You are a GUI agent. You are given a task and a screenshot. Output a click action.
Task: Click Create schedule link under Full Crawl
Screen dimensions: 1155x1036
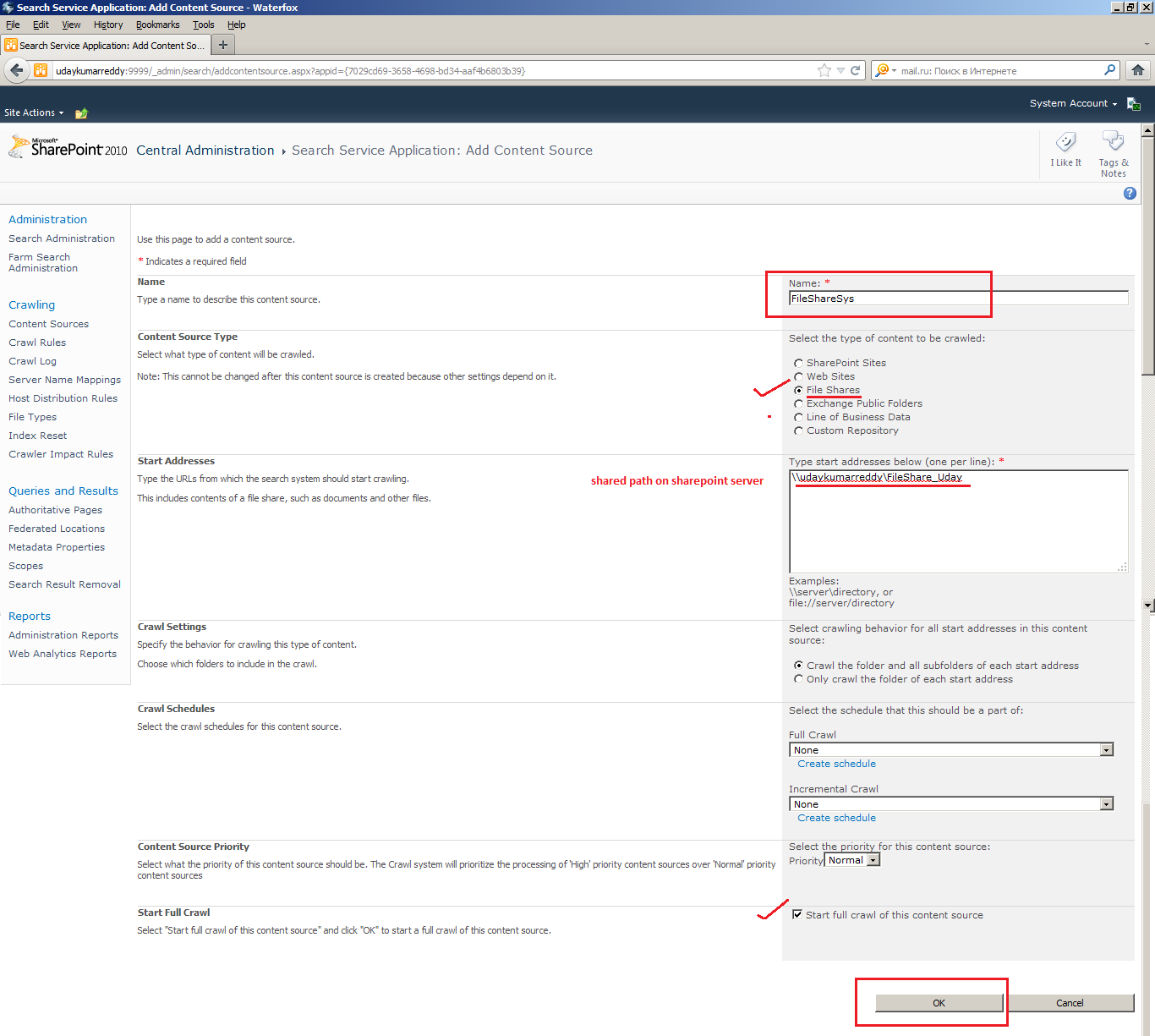click(836, 764)
